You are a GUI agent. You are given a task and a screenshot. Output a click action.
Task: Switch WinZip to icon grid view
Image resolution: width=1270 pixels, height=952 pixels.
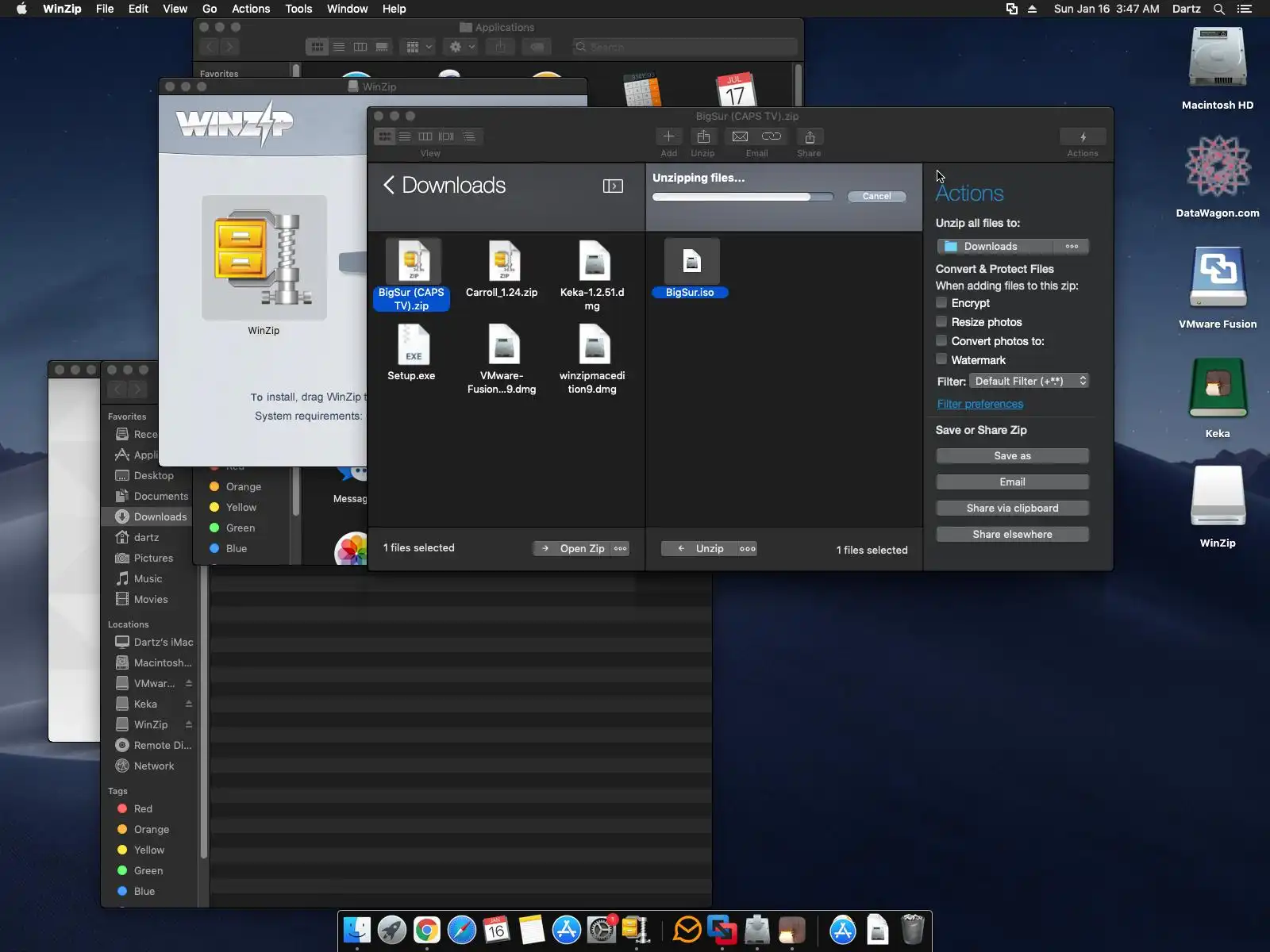(x=385, y=136)
